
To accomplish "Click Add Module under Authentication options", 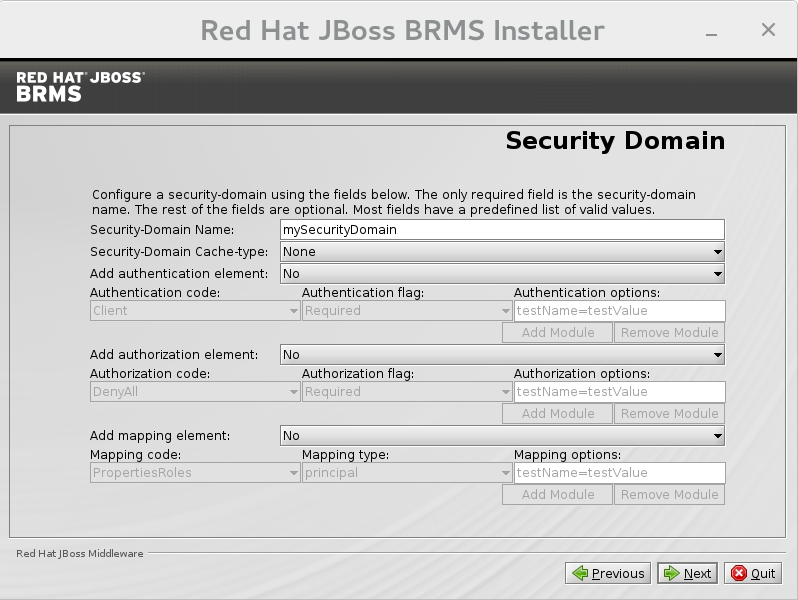I will 557,332.
